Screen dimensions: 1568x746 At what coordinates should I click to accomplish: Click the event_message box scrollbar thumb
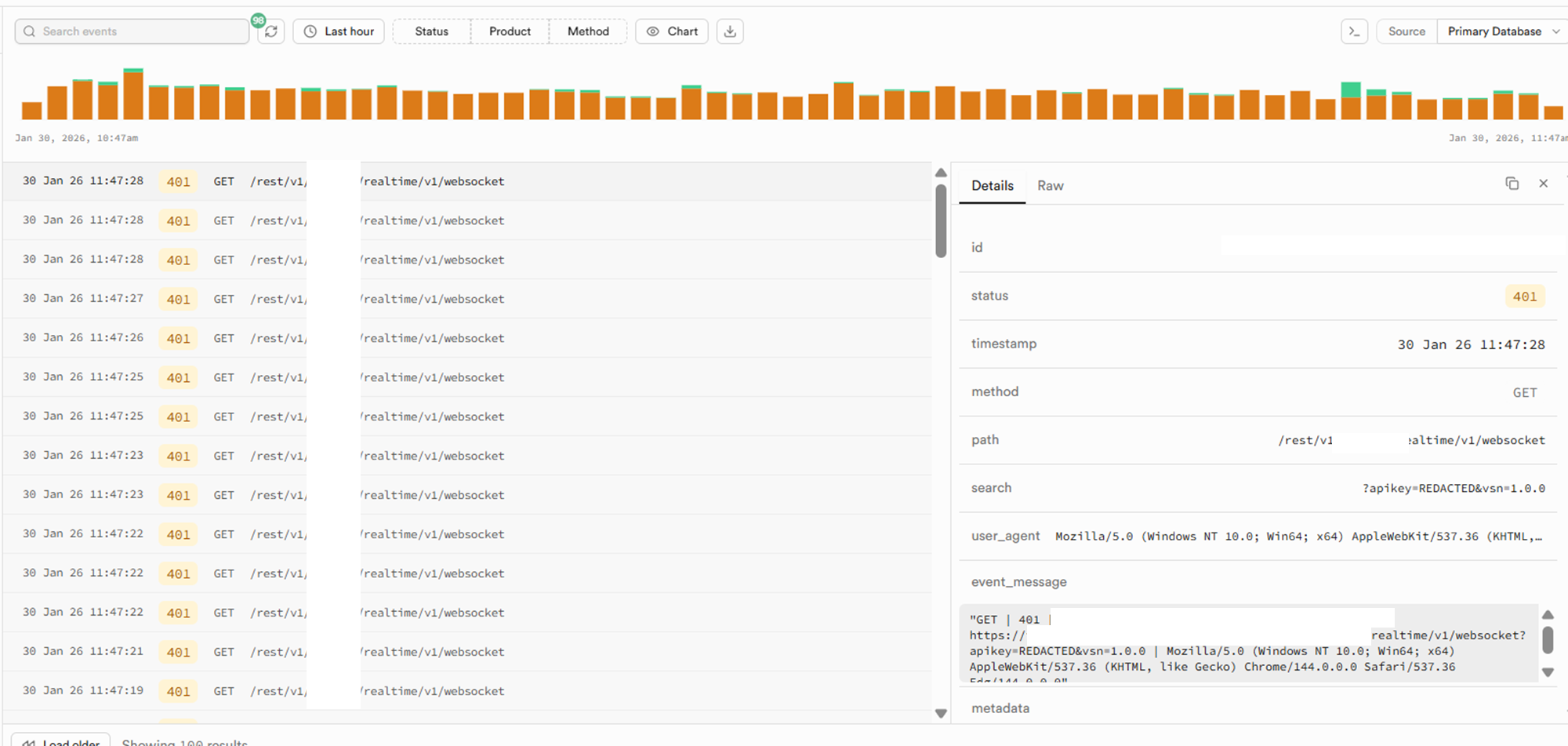[1548, 639]
